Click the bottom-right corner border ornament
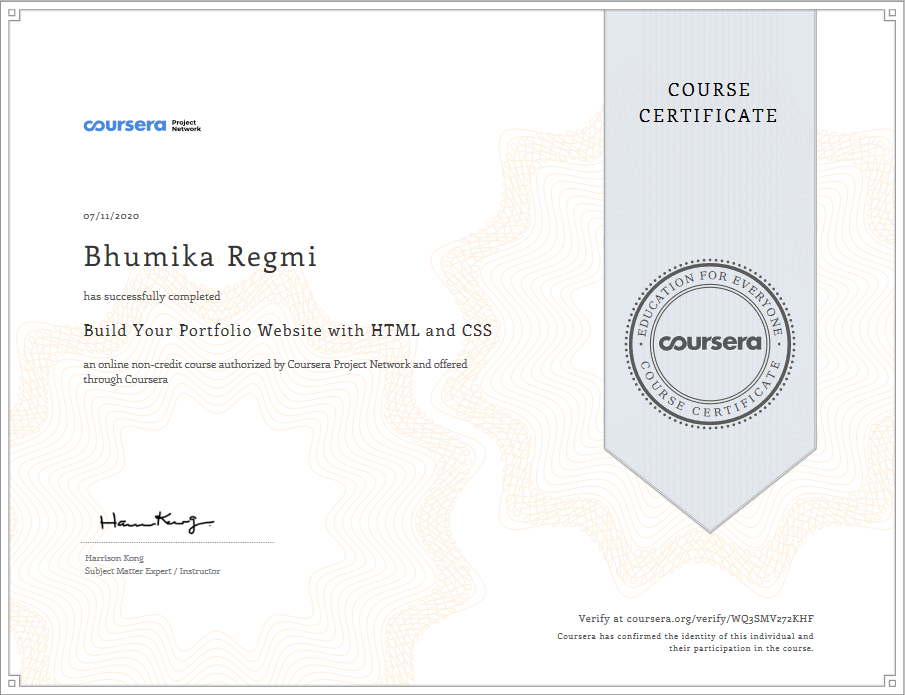The image size is (905, 695). (891, 681)
